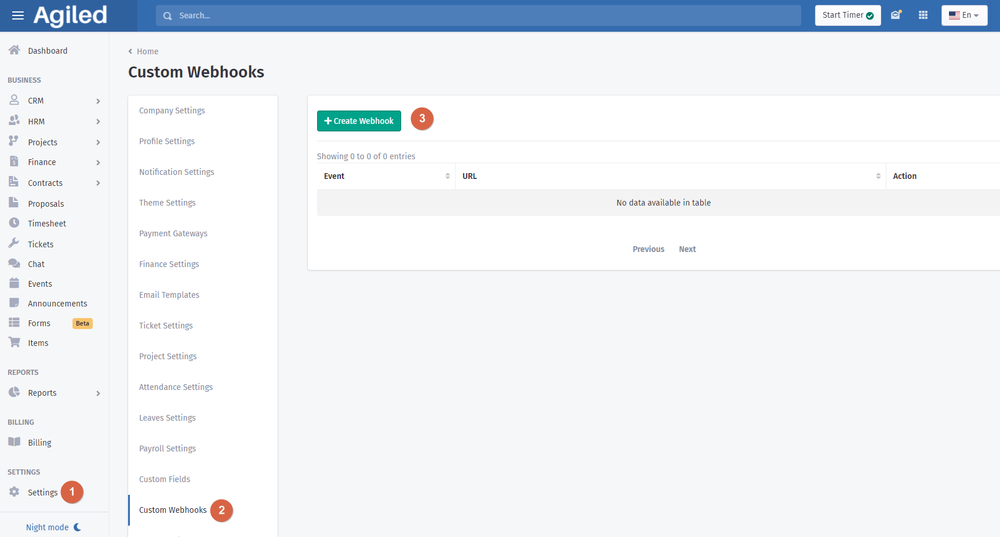Click the Dashboard home icon

click(14, 51)
